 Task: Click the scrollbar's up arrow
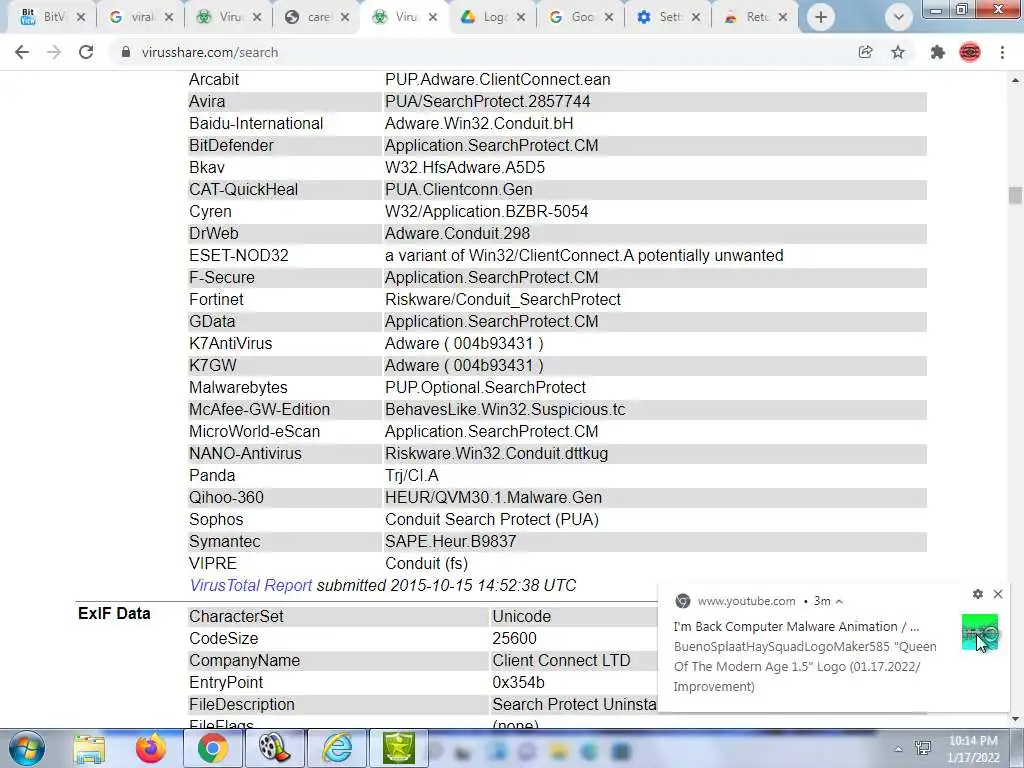coord(1015,80)
